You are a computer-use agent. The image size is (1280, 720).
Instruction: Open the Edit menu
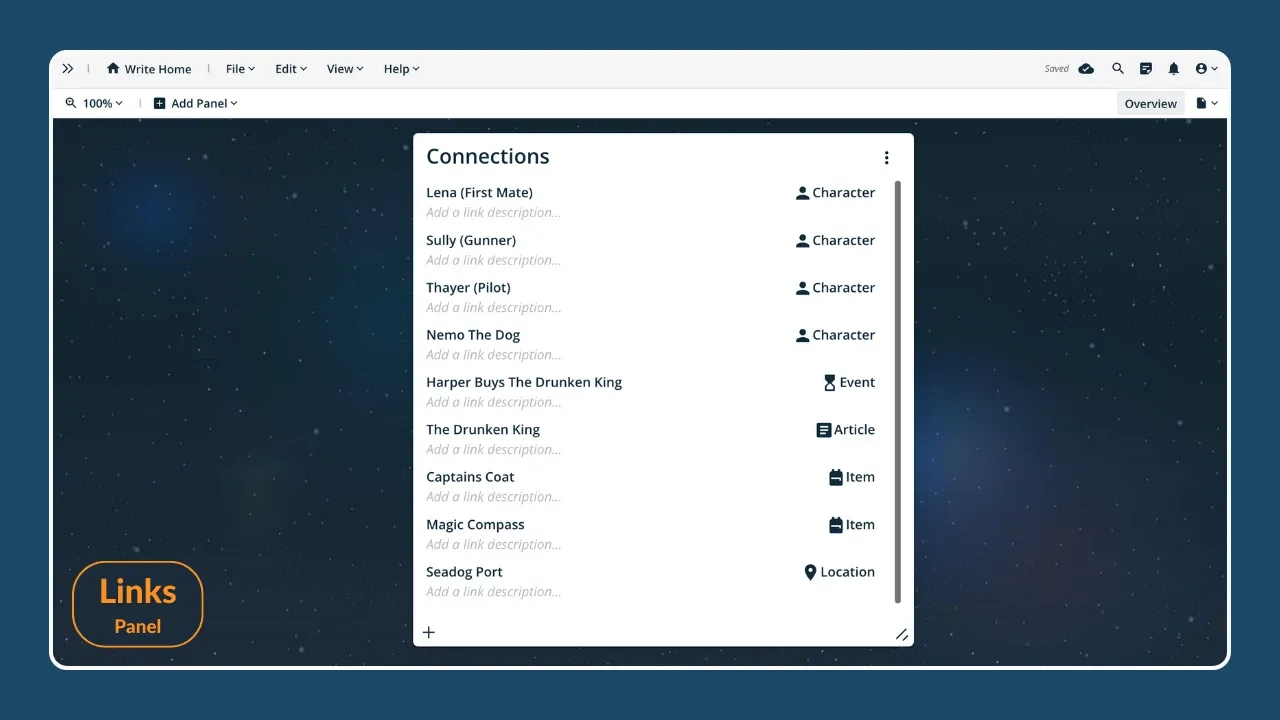tap(291, 69)
